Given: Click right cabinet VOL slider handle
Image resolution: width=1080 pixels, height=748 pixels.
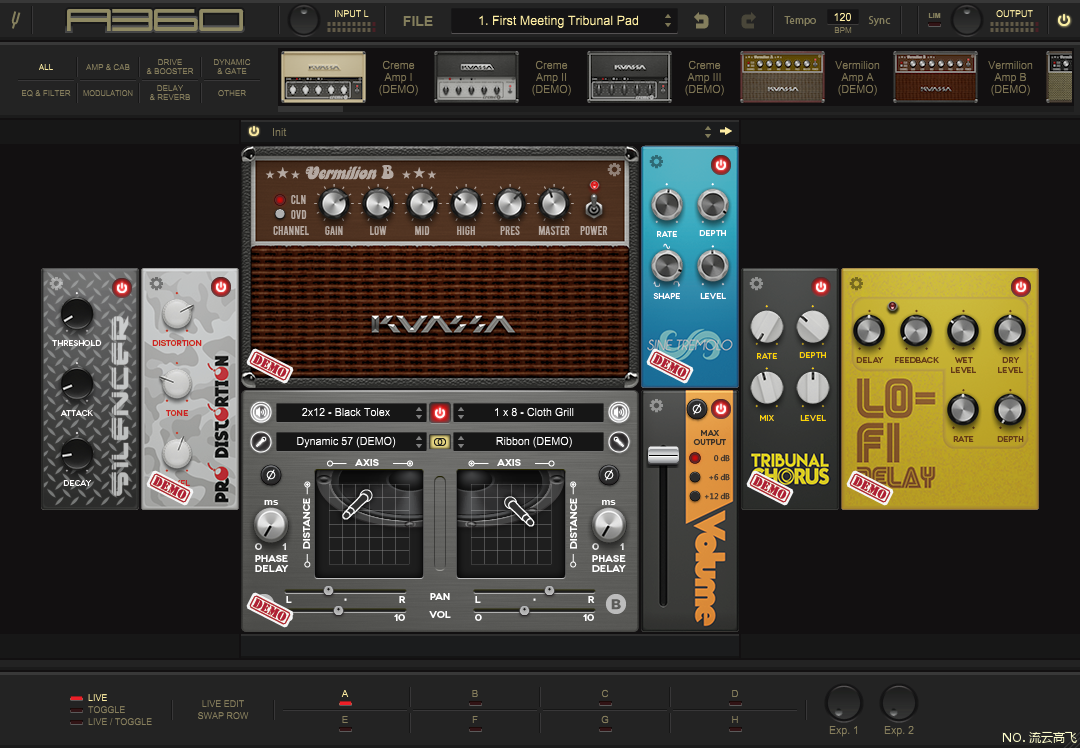Looking at the screenshot, I should pos(524,610).
